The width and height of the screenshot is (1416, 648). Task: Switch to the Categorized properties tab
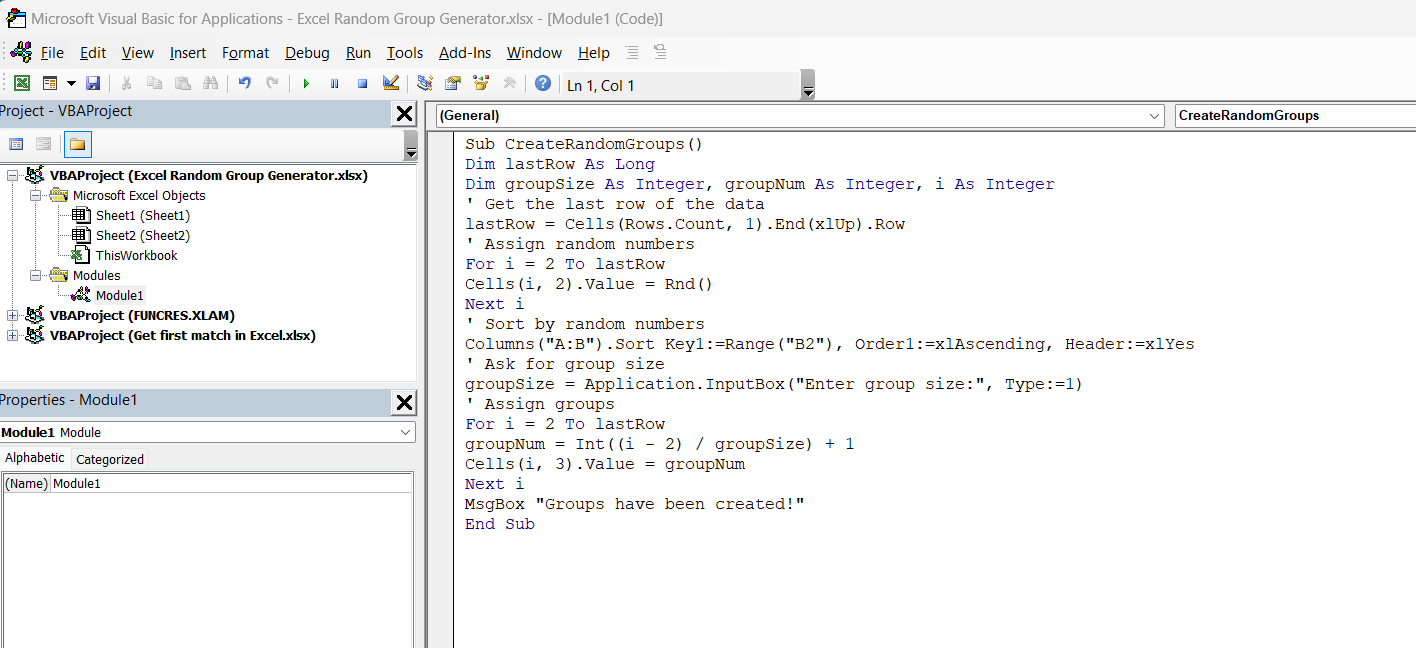(x=110, y=459)
